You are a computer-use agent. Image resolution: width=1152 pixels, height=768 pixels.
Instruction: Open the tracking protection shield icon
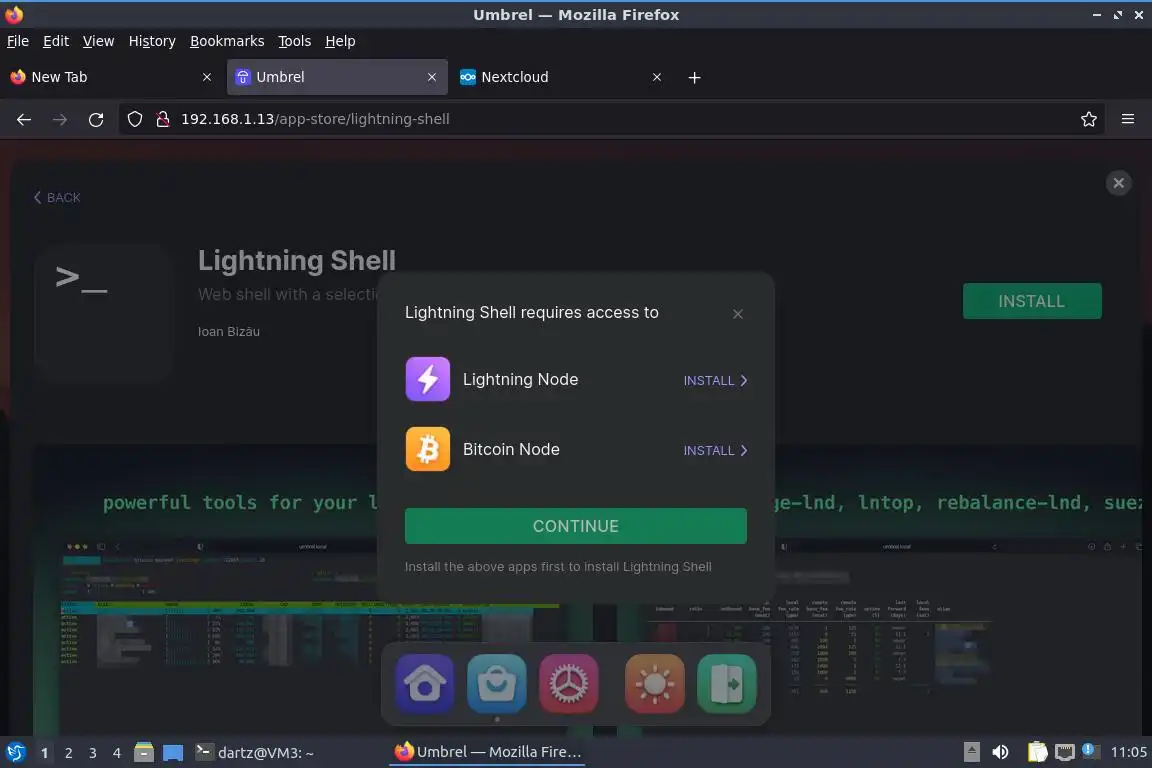[x=135, y=119]
